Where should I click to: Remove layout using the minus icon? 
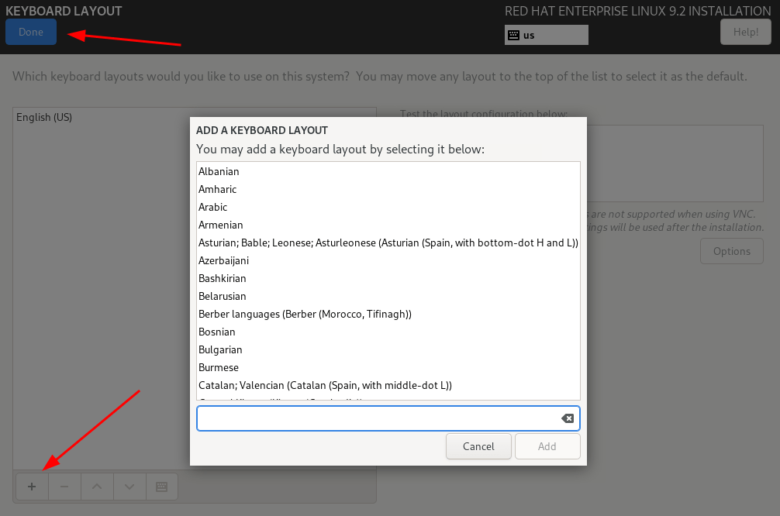click(64, 487)
